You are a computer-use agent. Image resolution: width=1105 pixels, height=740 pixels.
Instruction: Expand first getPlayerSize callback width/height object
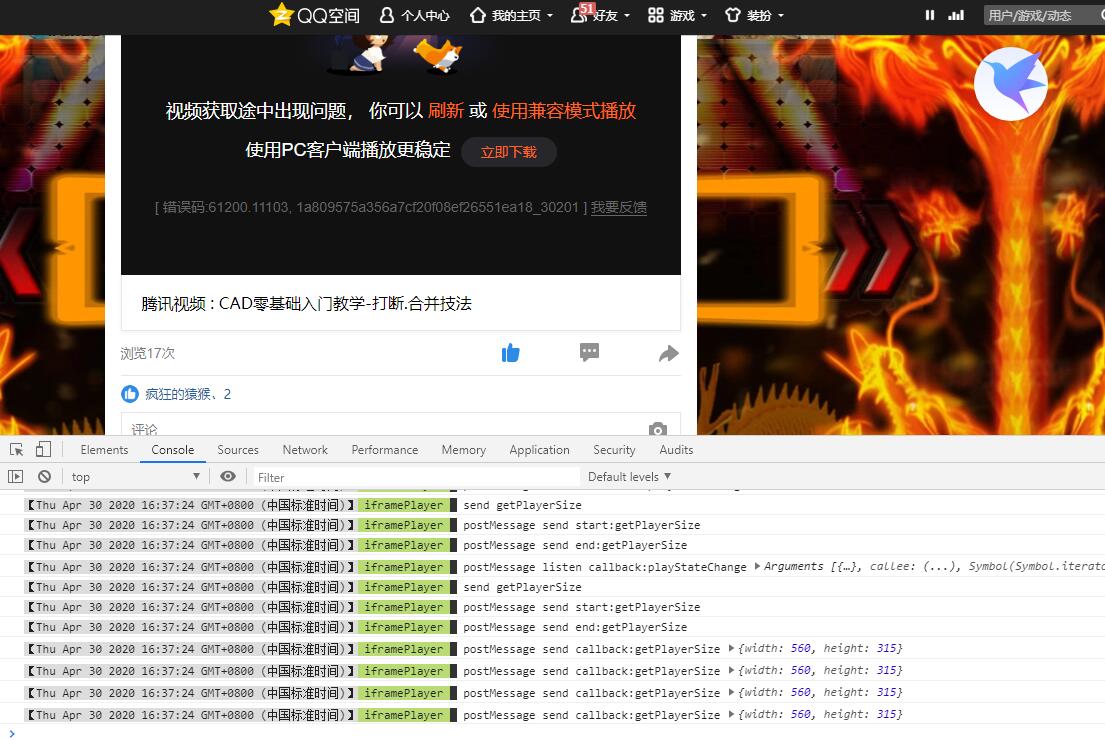731,648
